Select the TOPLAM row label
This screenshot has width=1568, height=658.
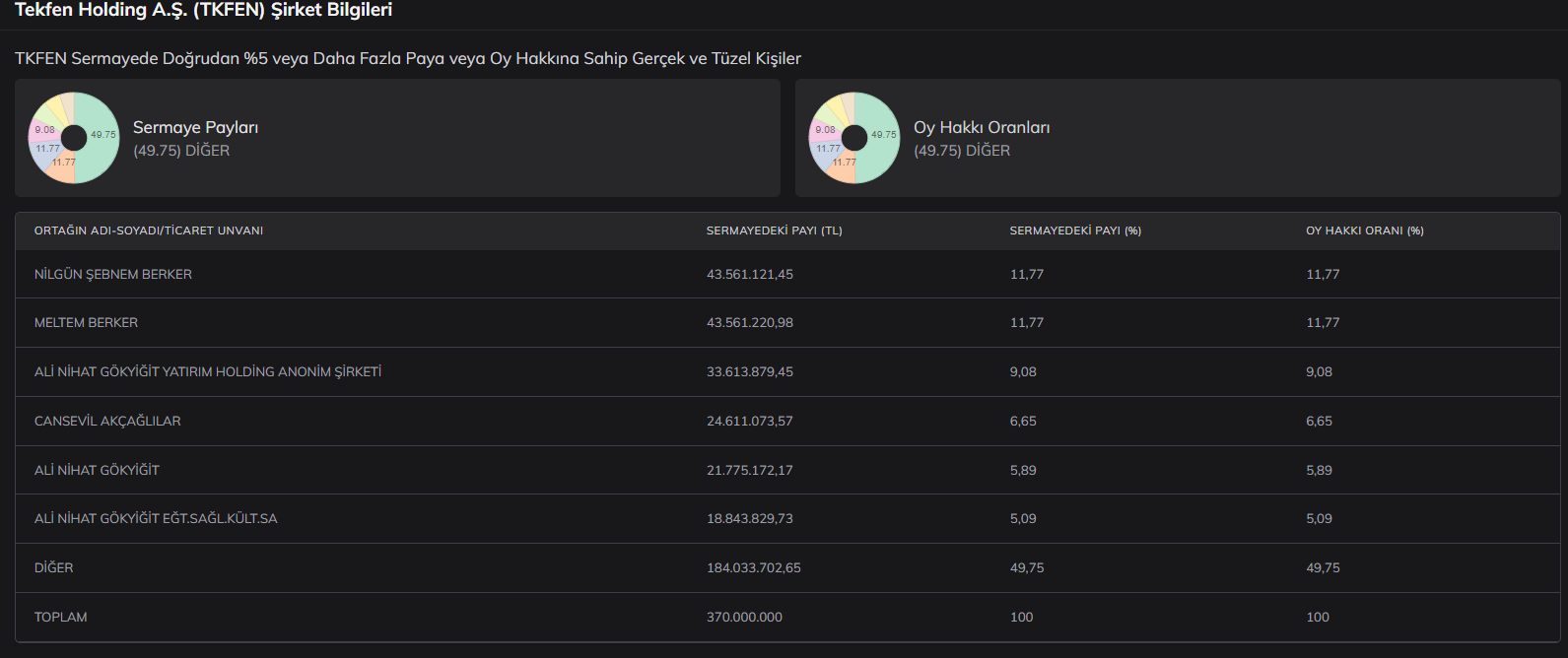coord(61,618)
